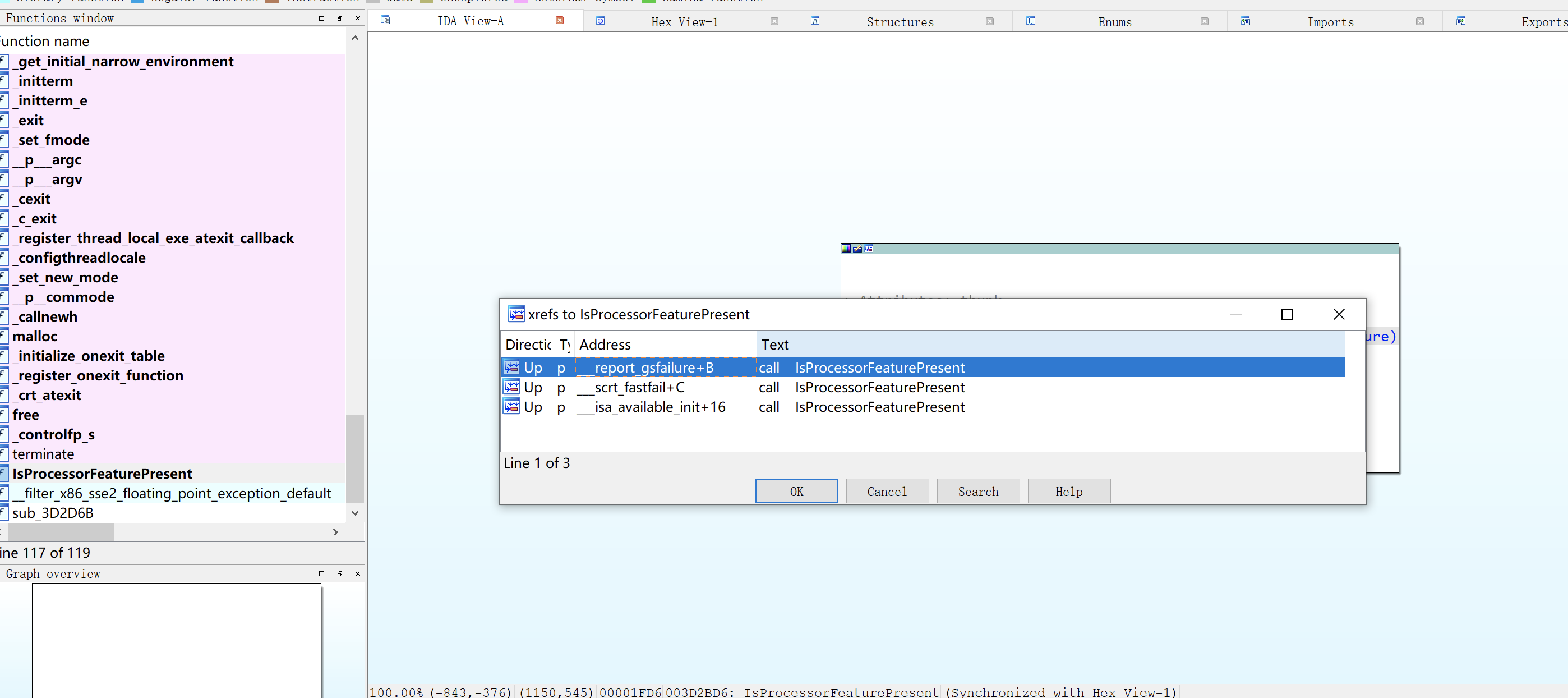Click the xref icon on the __isa_available_init row
1568x698 pixels.
pyautogui.click(x=511, y=406)
